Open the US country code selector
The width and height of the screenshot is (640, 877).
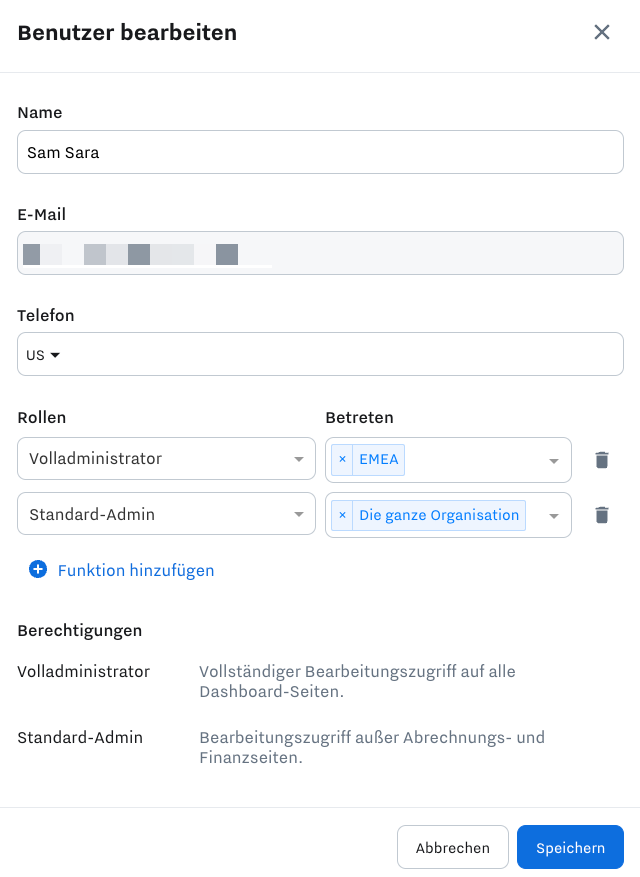coord(43,355)
